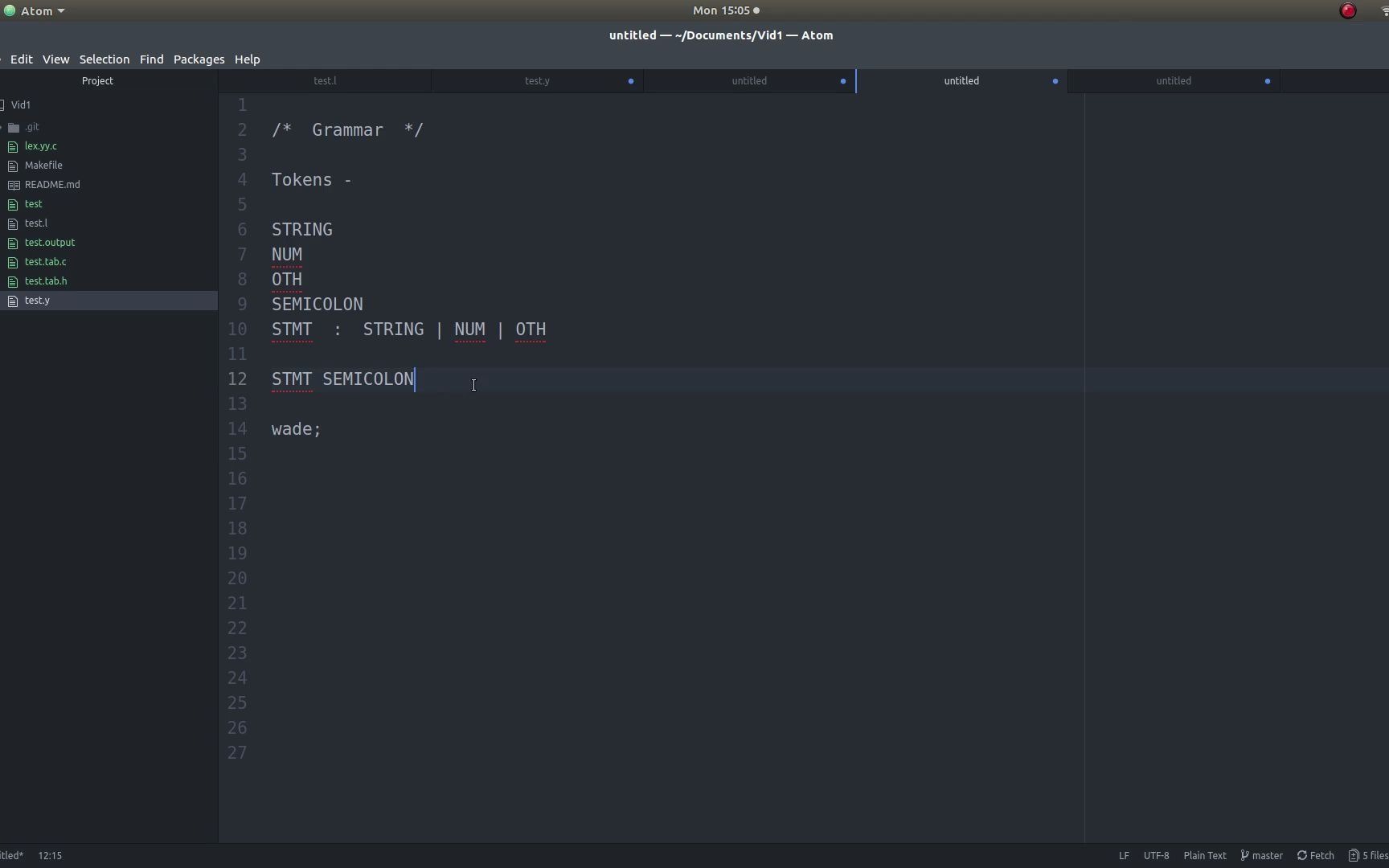Open the UTF-8 encoding selector

tap(1156, 855)
